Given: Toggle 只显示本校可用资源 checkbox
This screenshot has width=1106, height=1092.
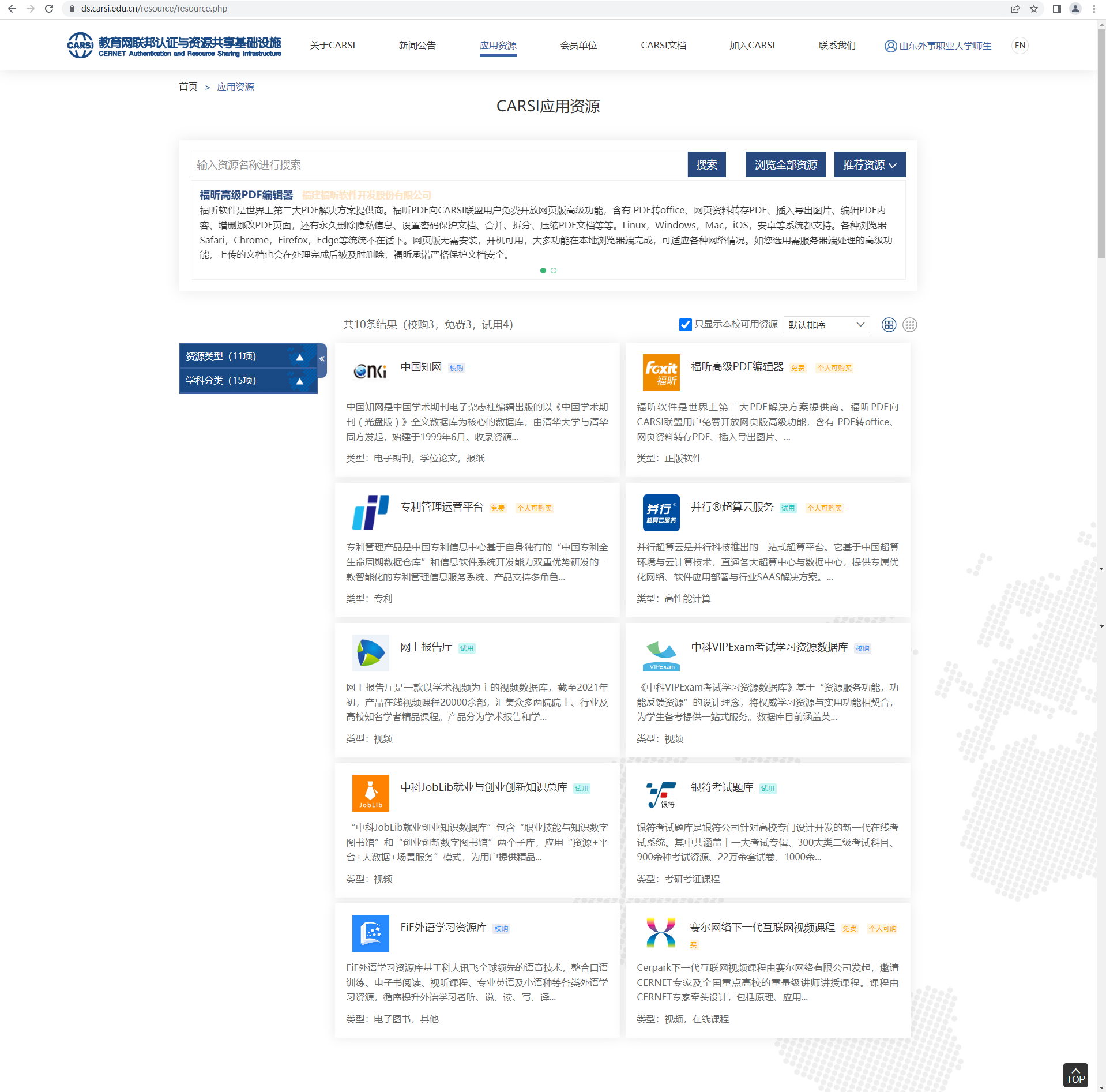Looking at the screenshot, I should (685, 325).
